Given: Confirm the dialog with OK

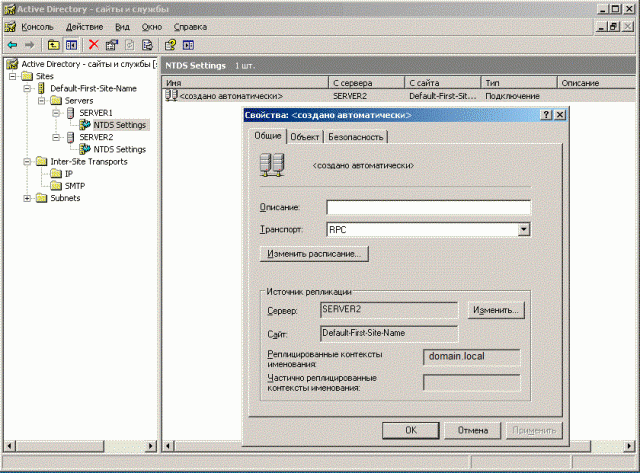Looking at the screenshot, I should tap(411, 430).
